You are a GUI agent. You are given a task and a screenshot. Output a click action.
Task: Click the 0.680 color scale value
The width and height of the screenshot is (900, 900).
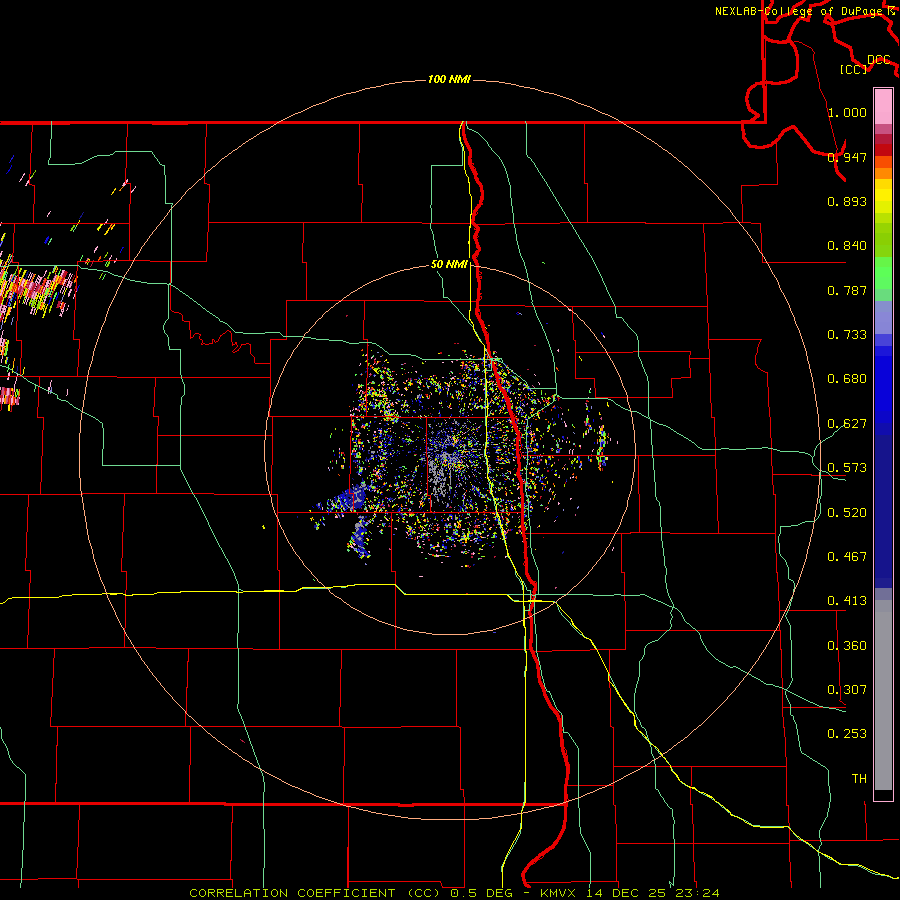[x=847, y=379]
